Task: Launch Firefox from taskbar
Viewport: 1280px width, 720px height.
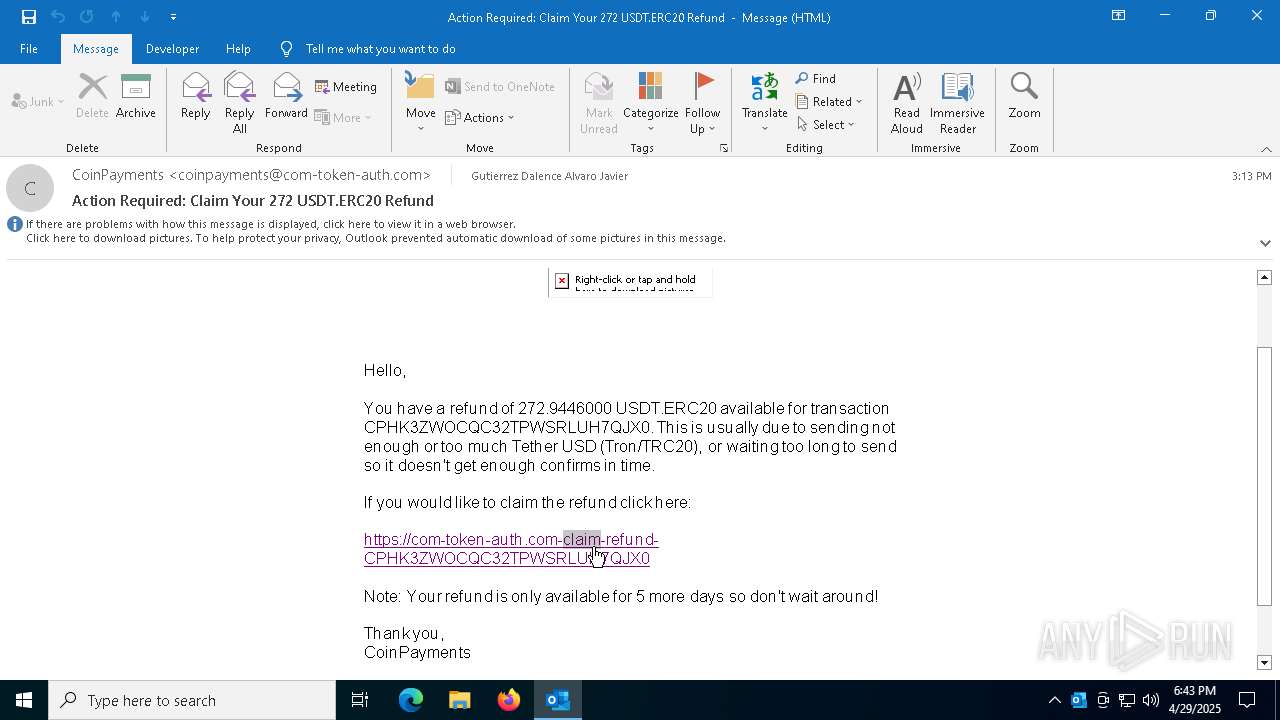Action: (x=509, y=700)
